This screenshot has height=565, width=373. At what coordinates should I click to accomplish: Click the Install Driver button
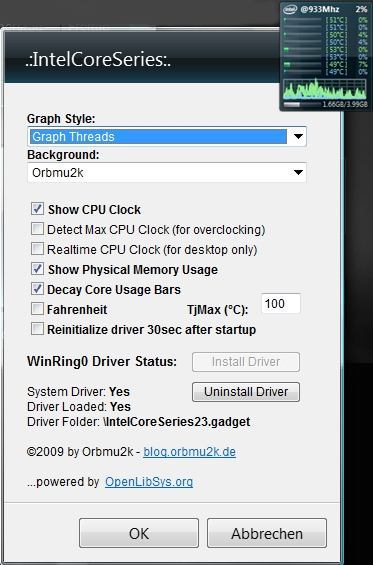pyautogui.click(x=246, y=362)
